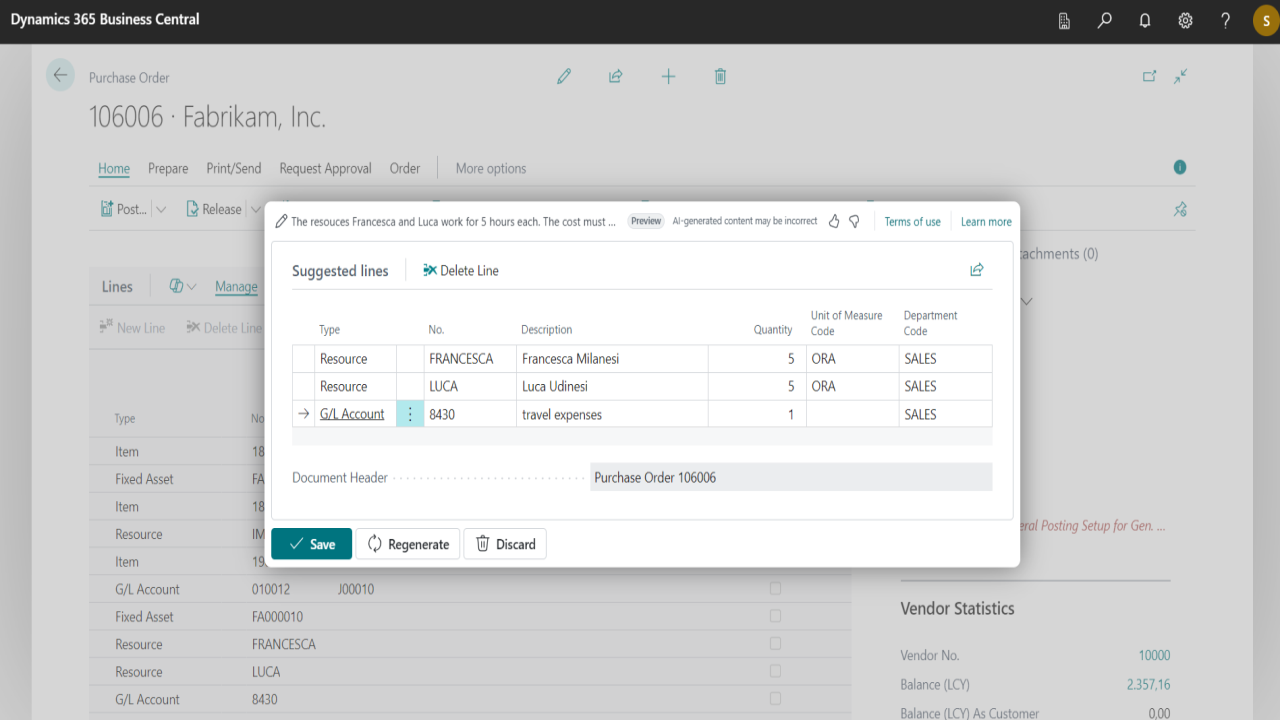Click the collapse page arrows icon
This screenshot has height=720, width=1280.
click(1181, 76)
